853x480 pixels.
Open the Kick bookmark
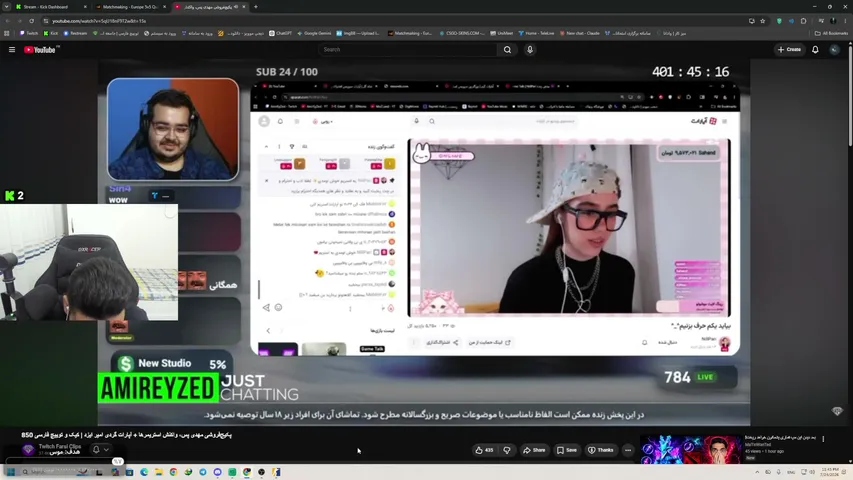pos(51,33)
